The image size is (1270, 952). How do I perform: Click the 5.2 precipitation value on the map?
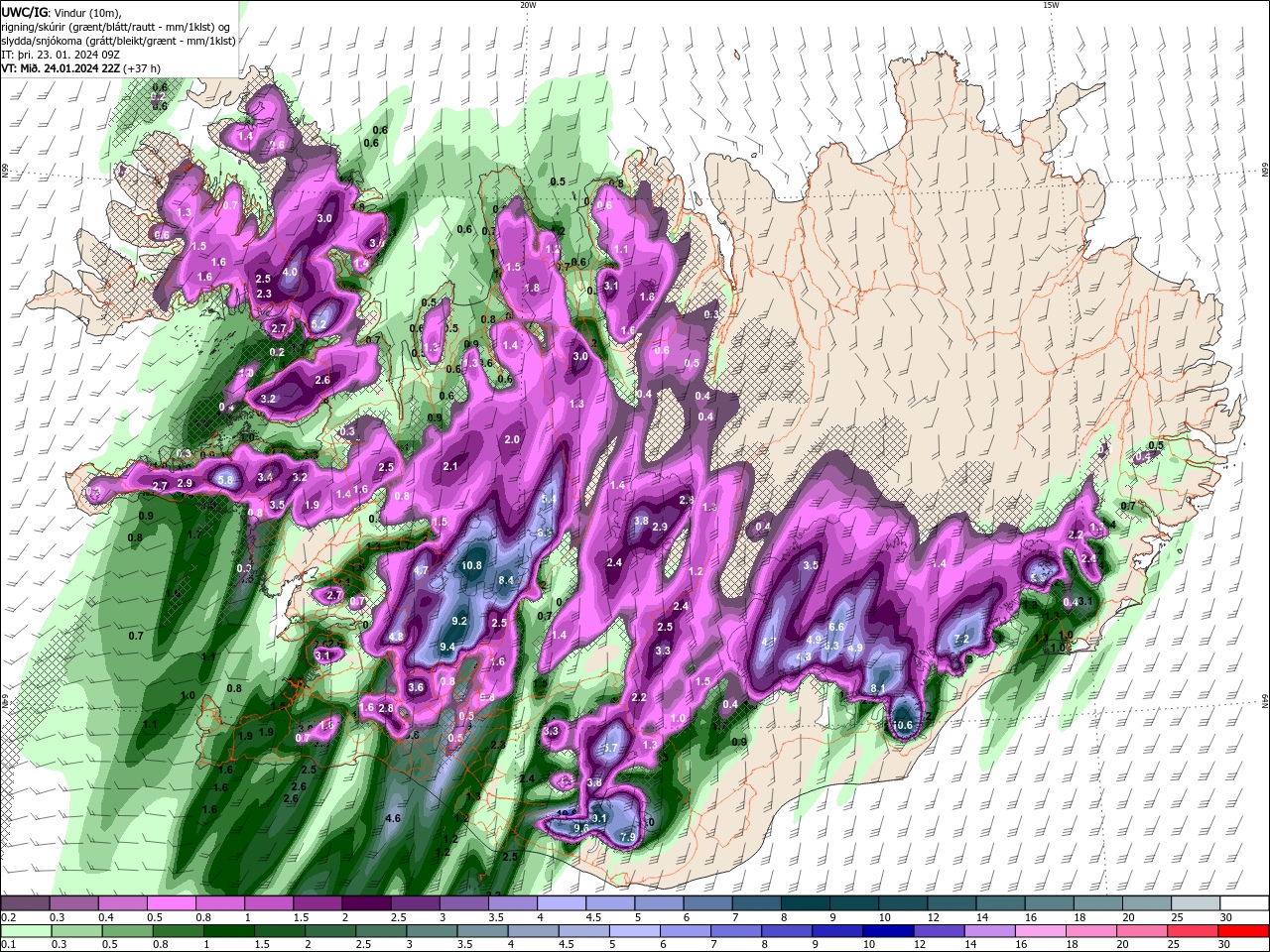319,323
